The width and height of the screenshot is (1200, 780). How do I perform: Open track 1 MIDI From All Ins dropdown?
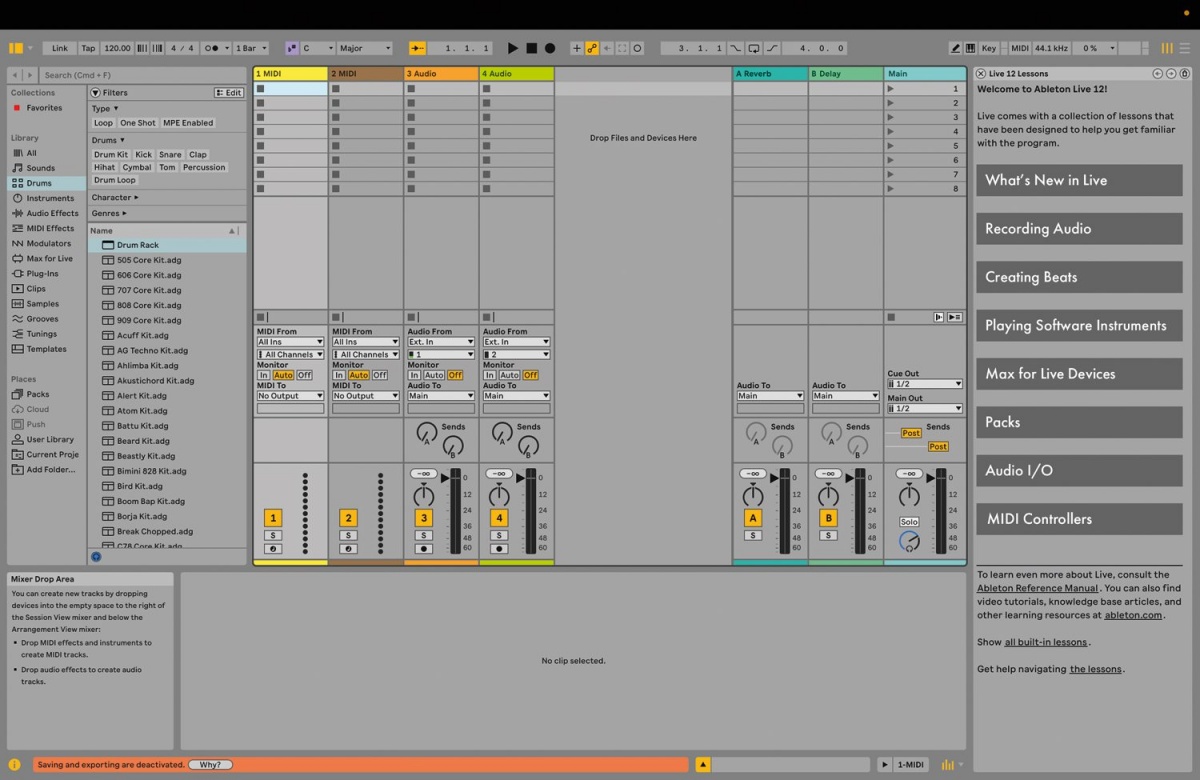pyautogui.click(x=291, y=342)
